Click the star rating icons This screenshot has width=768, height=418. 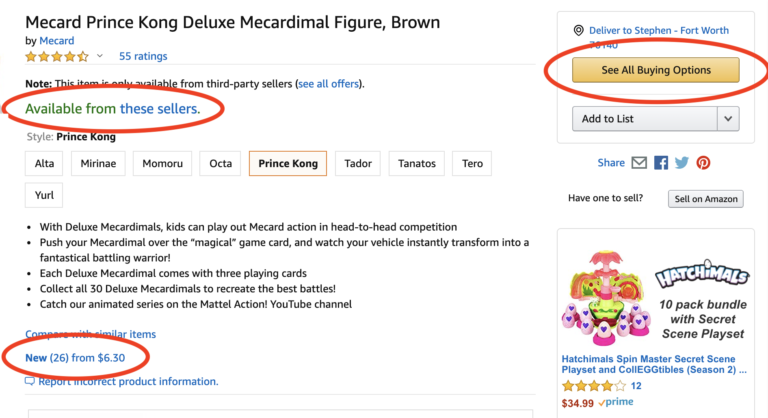pos(57,56)
